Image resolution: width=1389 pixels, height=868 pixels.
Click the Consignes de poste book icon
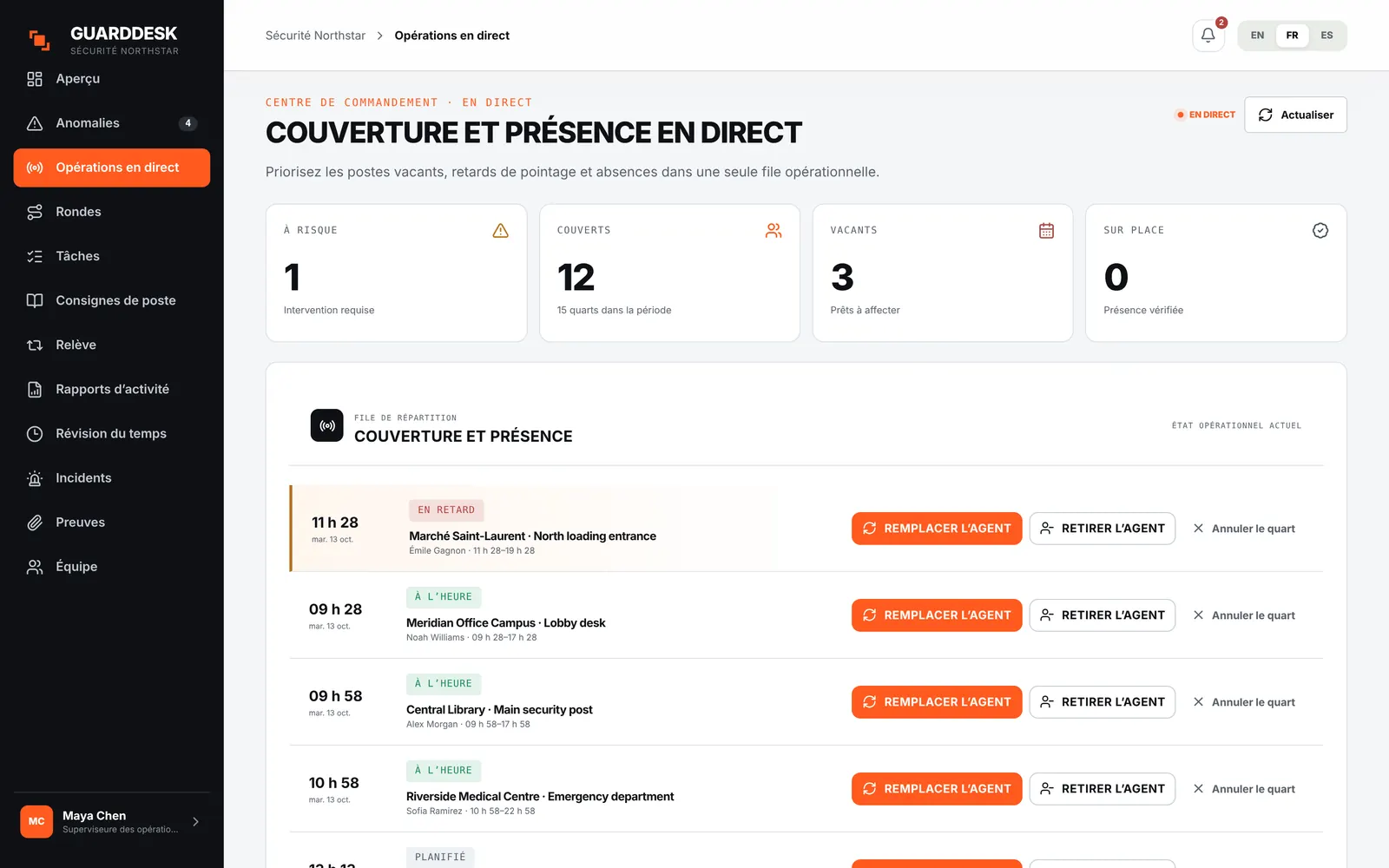pyautogui.click(x=35, y=300)
